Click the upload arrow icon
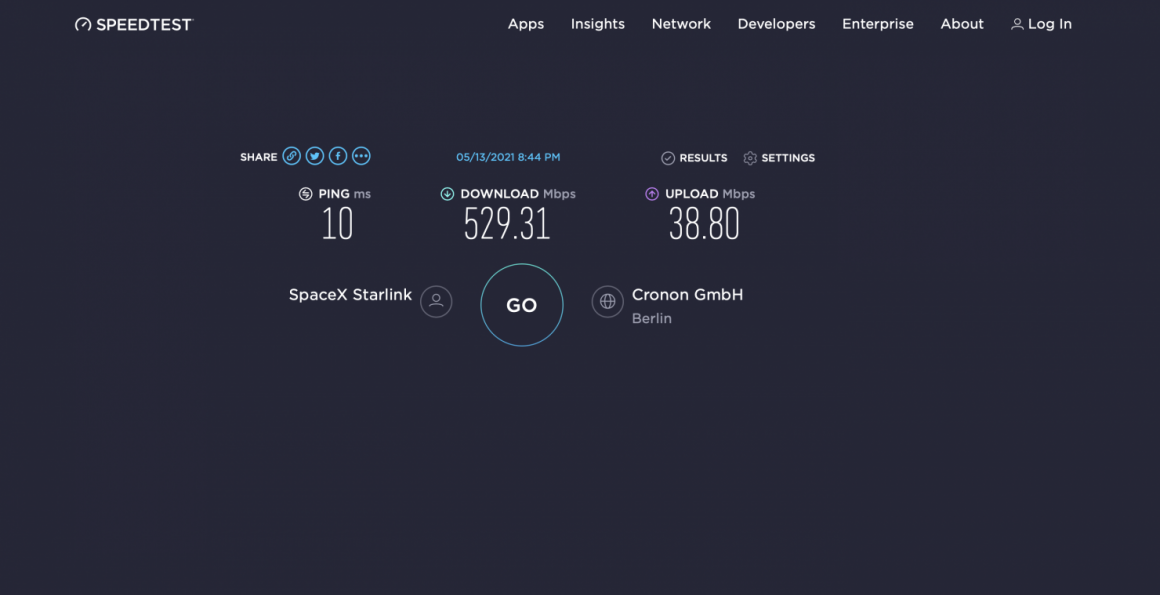Image resolution: width=1160 pixels, height=595 pixels. 652,194
